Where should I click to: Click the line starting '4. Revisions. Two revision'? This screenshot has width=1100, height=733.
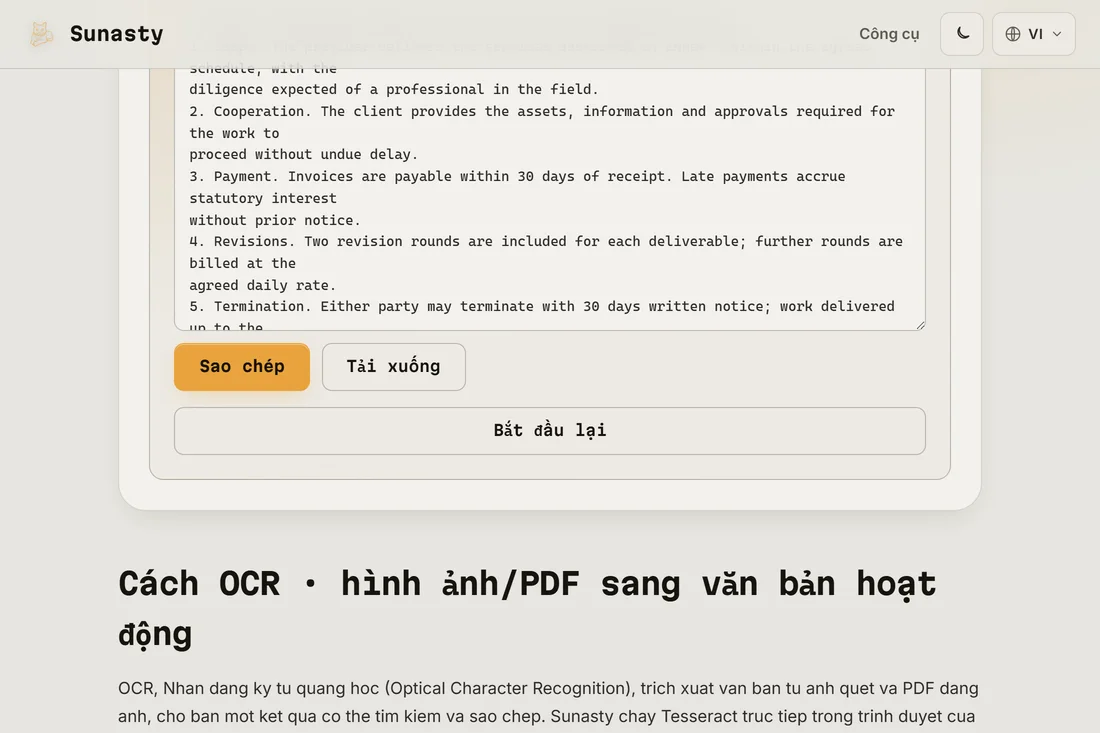(546, 242)
